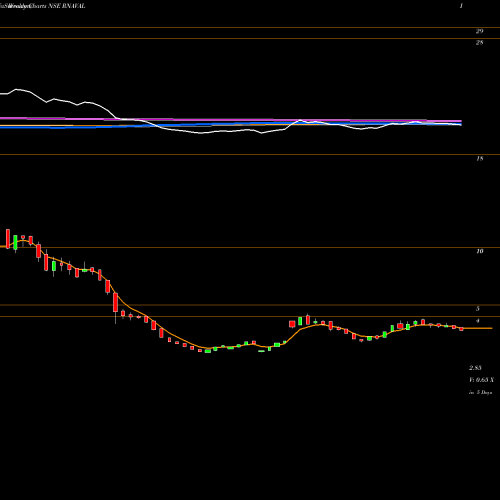Click the '4' price axis label
The width and height of the screenshot is (500, 500).
pos(478,321)
